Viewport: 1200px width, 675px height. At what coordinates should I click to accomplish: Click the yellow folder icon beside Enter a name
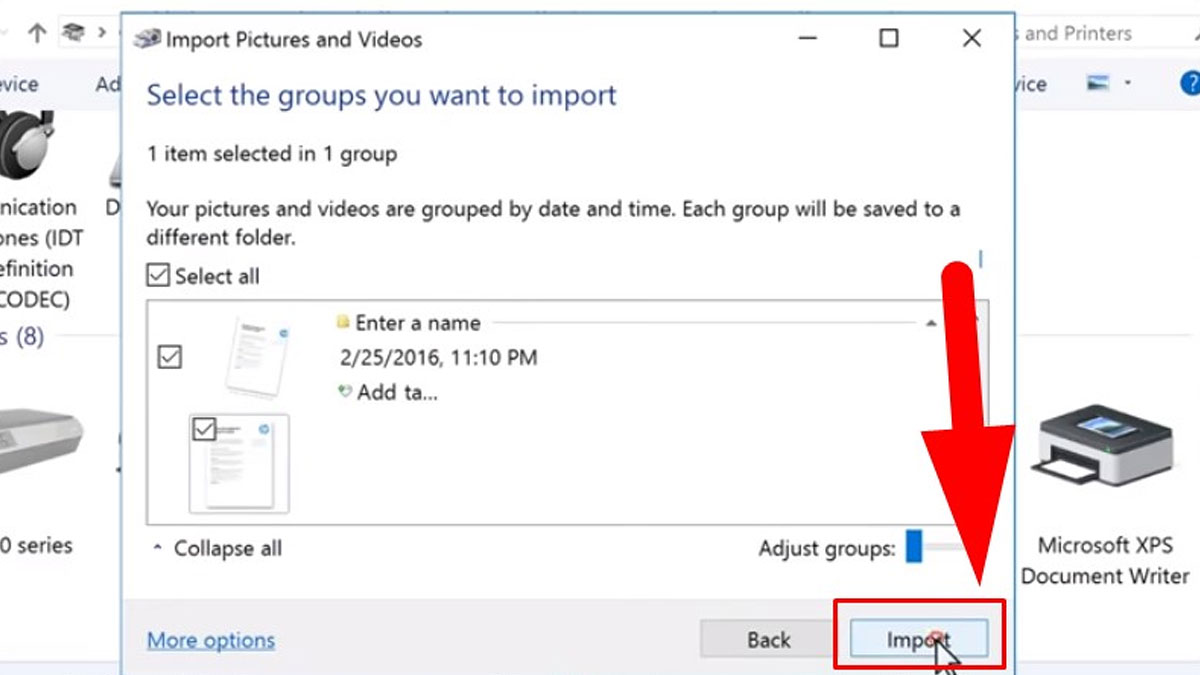343,323
